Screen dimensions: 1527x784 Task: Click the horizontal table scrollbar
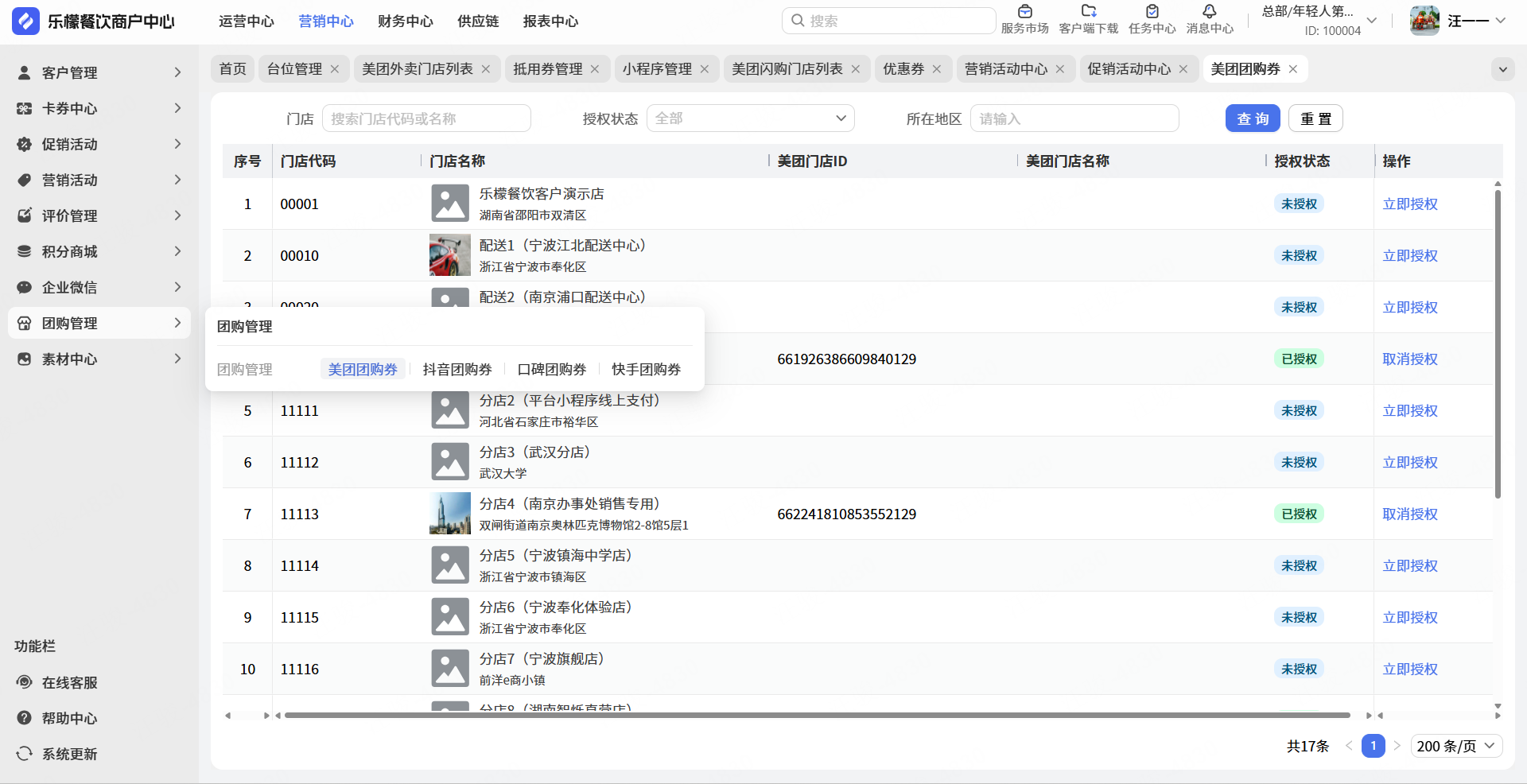tap(817, 715)
